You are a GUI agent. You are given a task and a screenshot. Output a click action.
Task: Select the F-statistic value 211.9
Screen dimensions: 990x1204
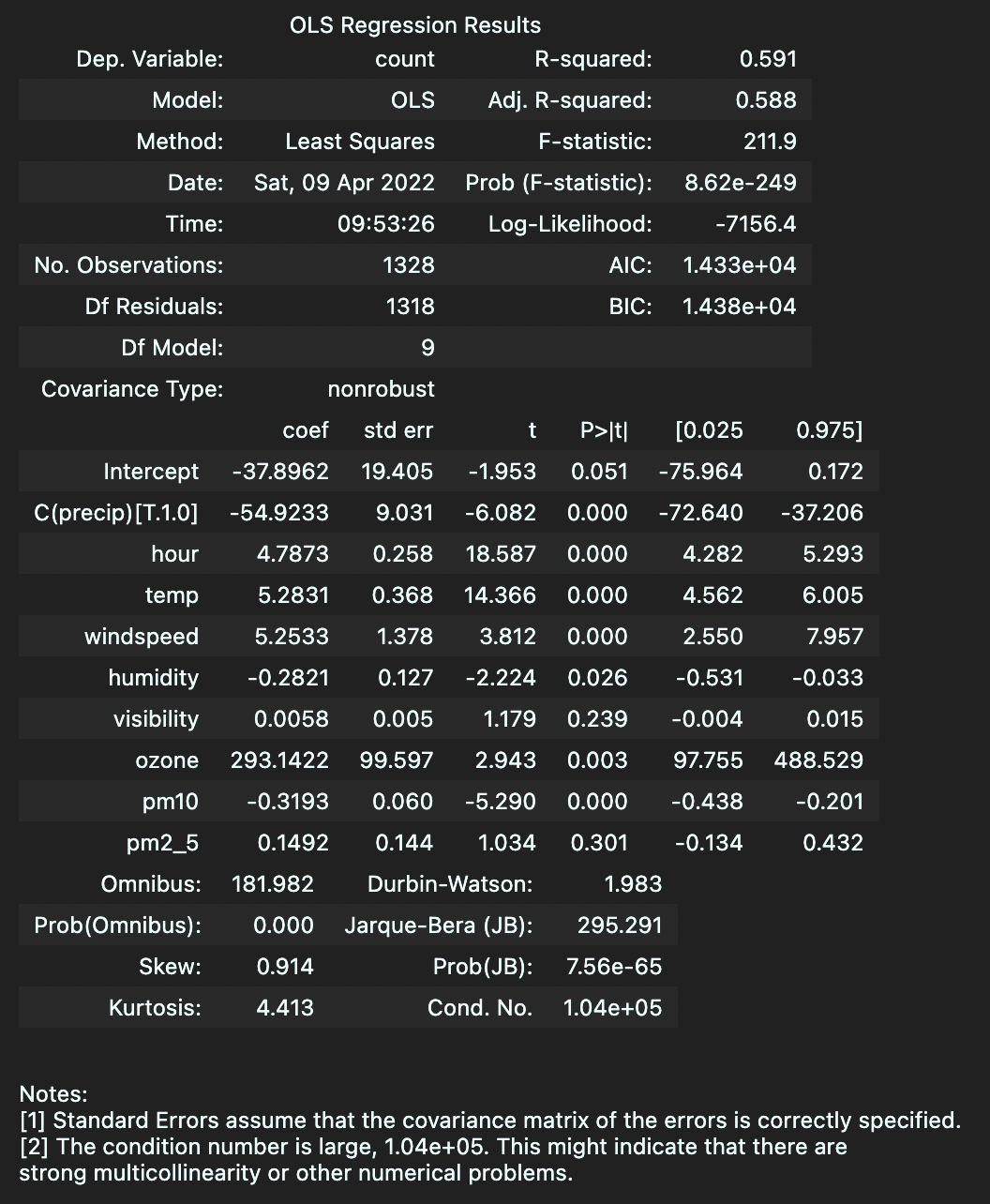tap(770, 142)
